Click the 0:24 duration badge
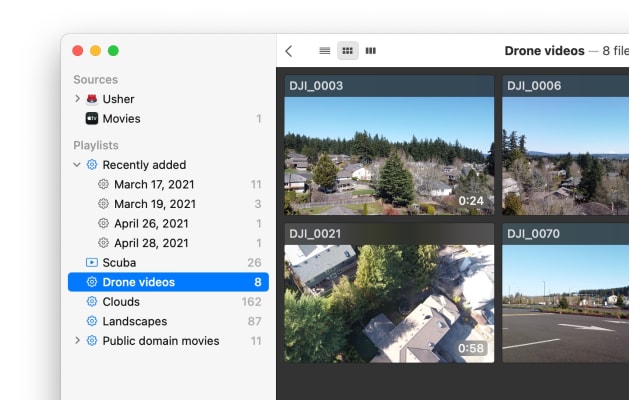 [x=471, y=201]
